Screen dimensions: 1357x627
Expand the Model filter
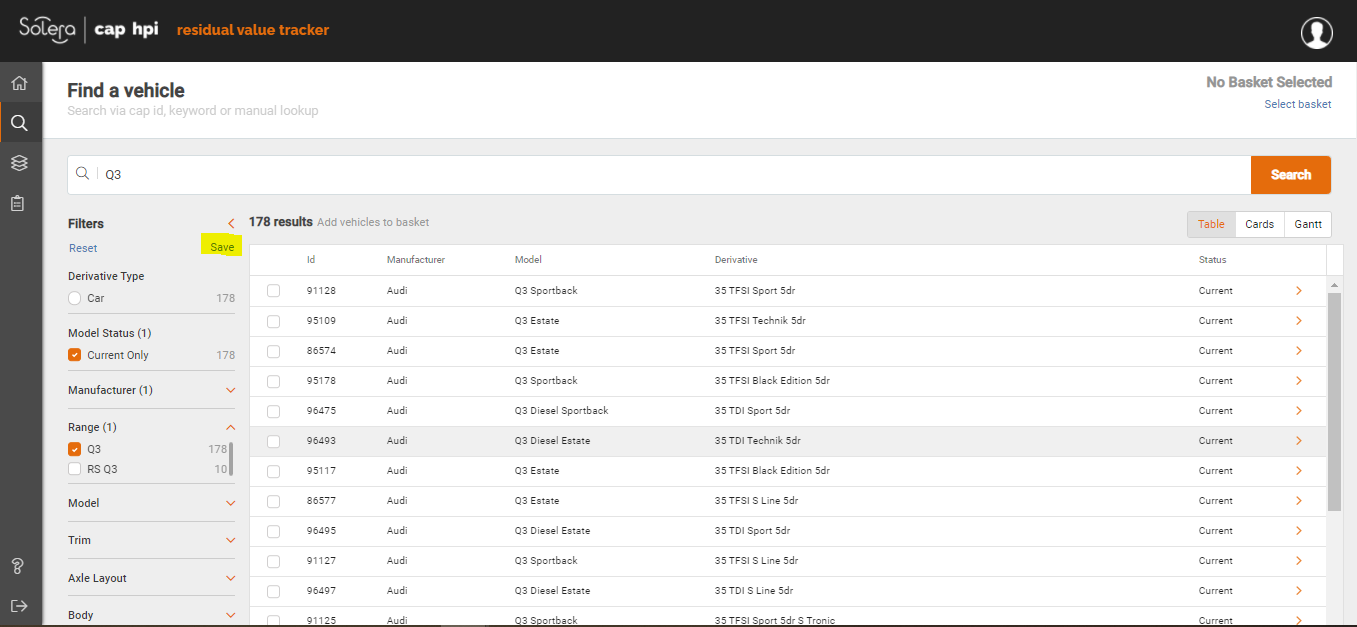231,504
